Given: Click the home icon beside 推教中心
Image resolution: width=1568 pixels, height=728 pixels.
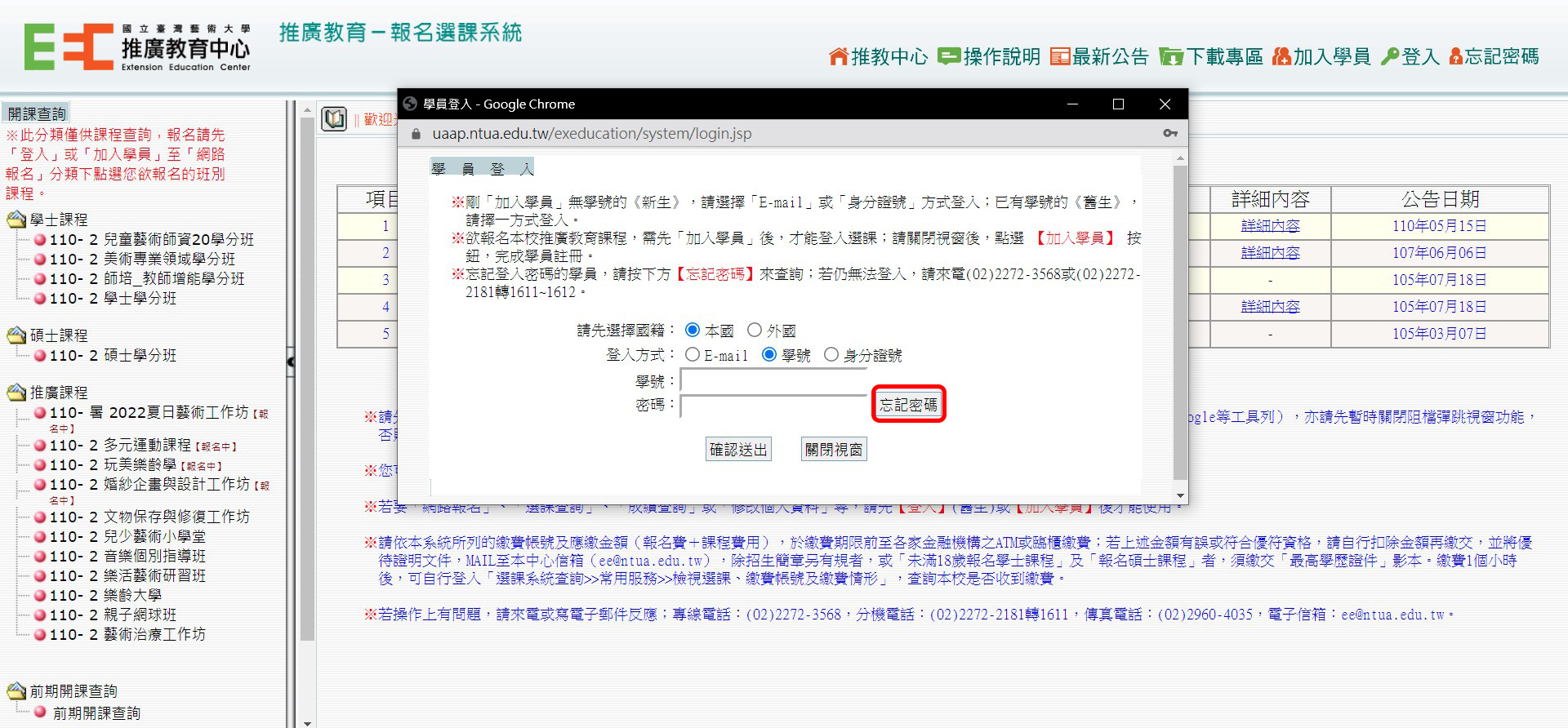Looking at the screenshot, I should click(838, 56).
